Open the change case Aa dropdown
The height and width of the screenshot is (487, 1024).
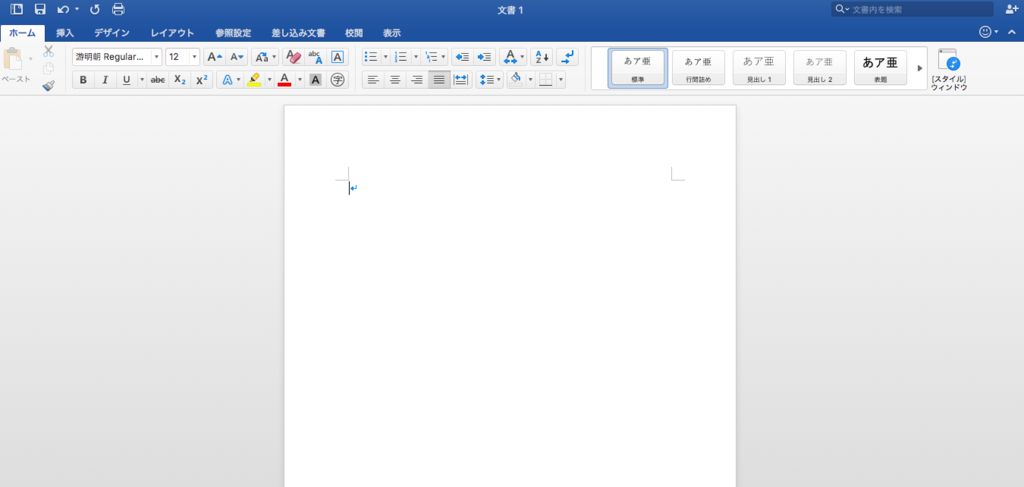(x=264, y=57)
